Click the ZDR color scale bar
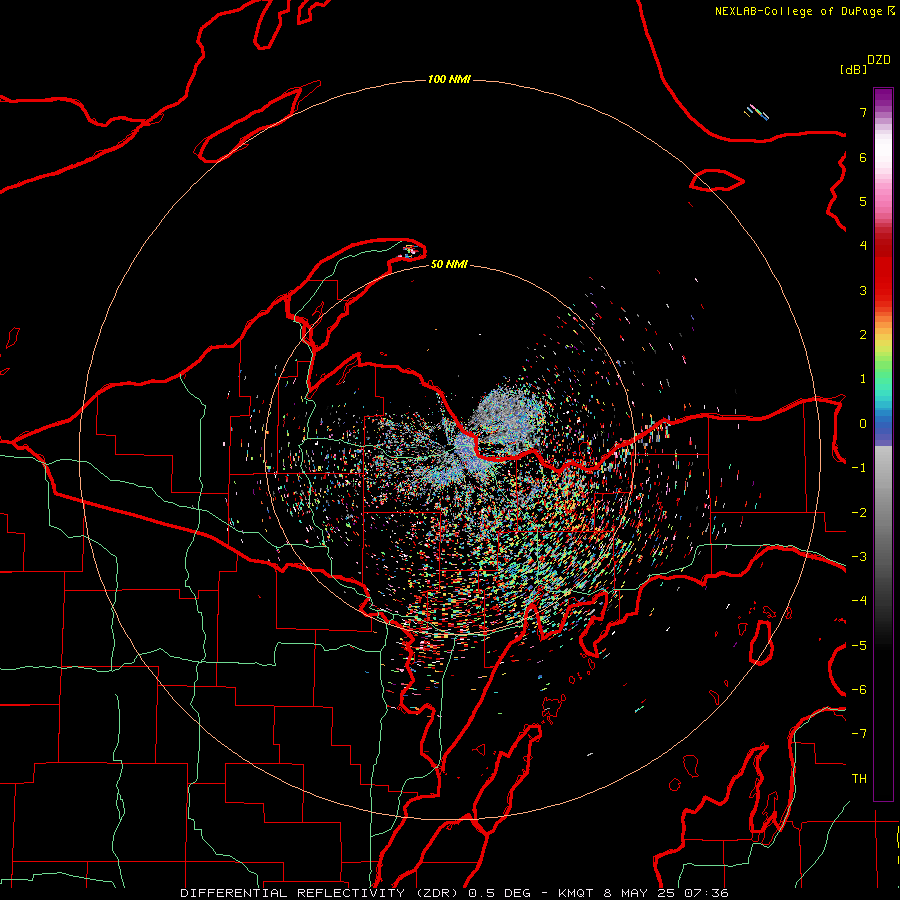 pyautogui.click(x=883, y=444)
